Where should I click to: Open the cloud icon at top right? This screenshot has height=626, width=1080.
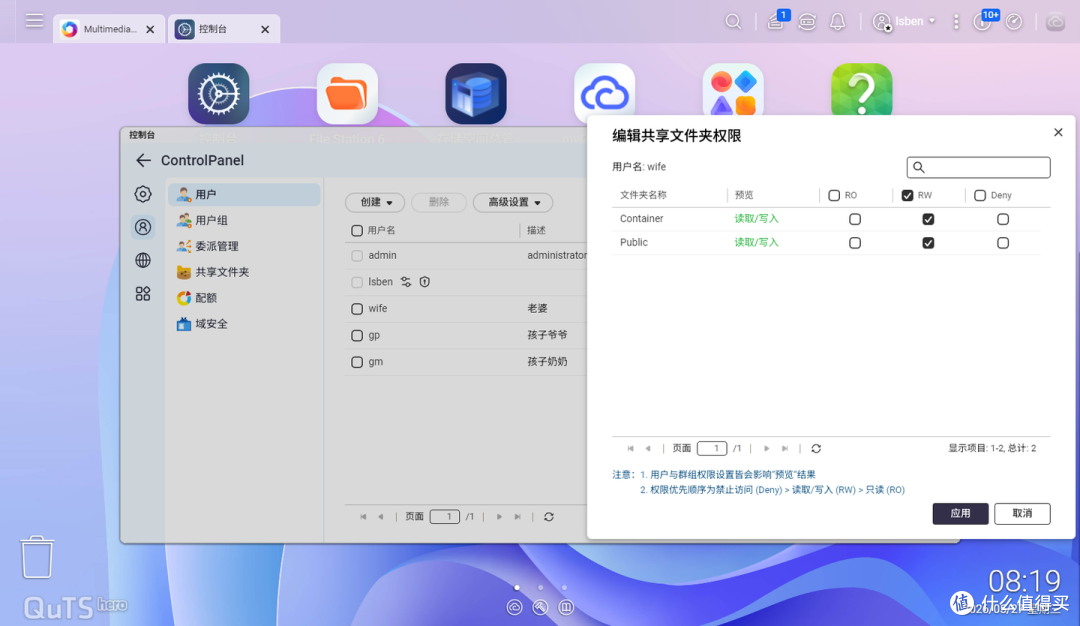tap(1055, 22)
